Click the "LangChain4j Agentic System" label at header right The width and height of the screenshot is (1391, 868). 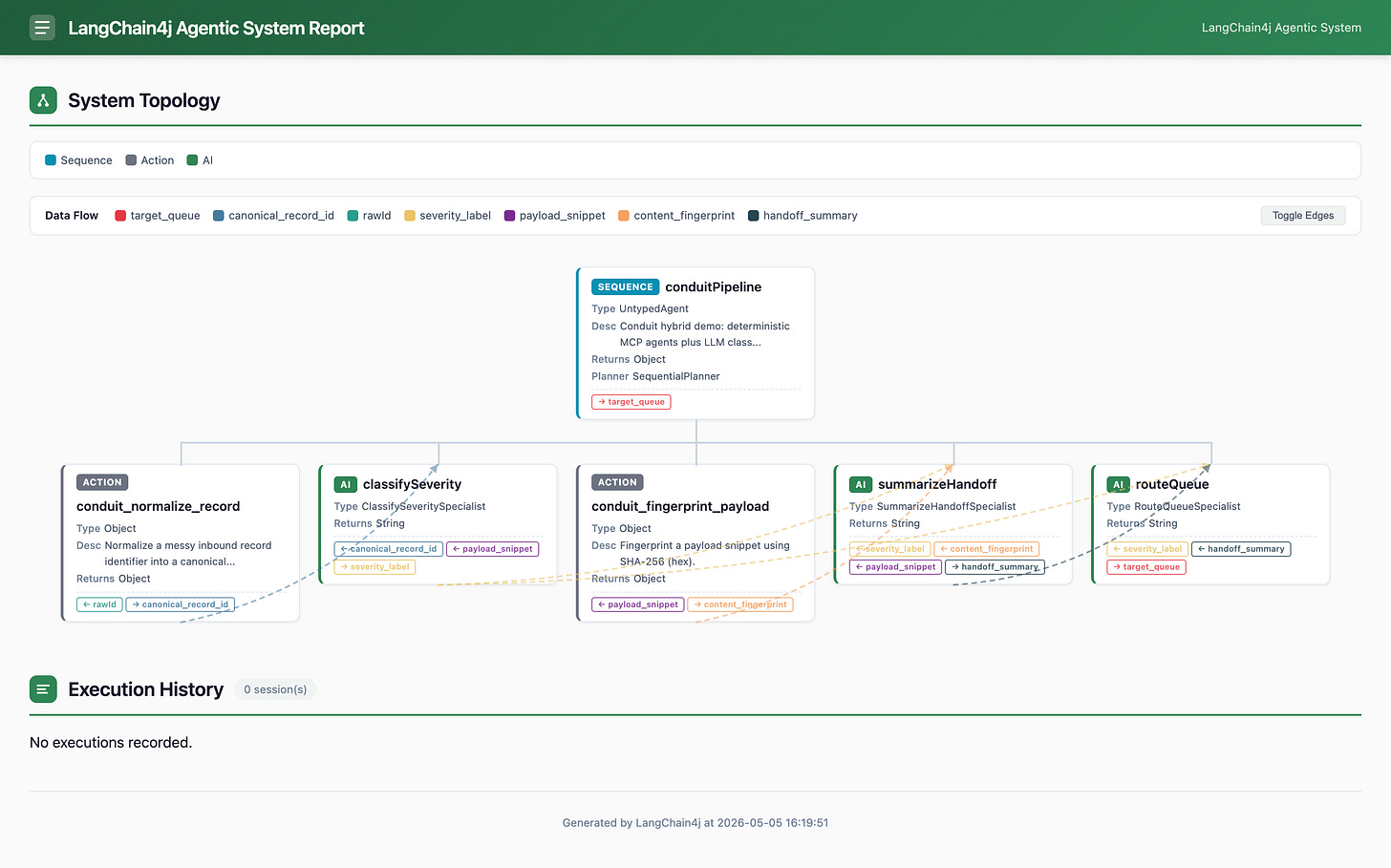[1281, 28]
